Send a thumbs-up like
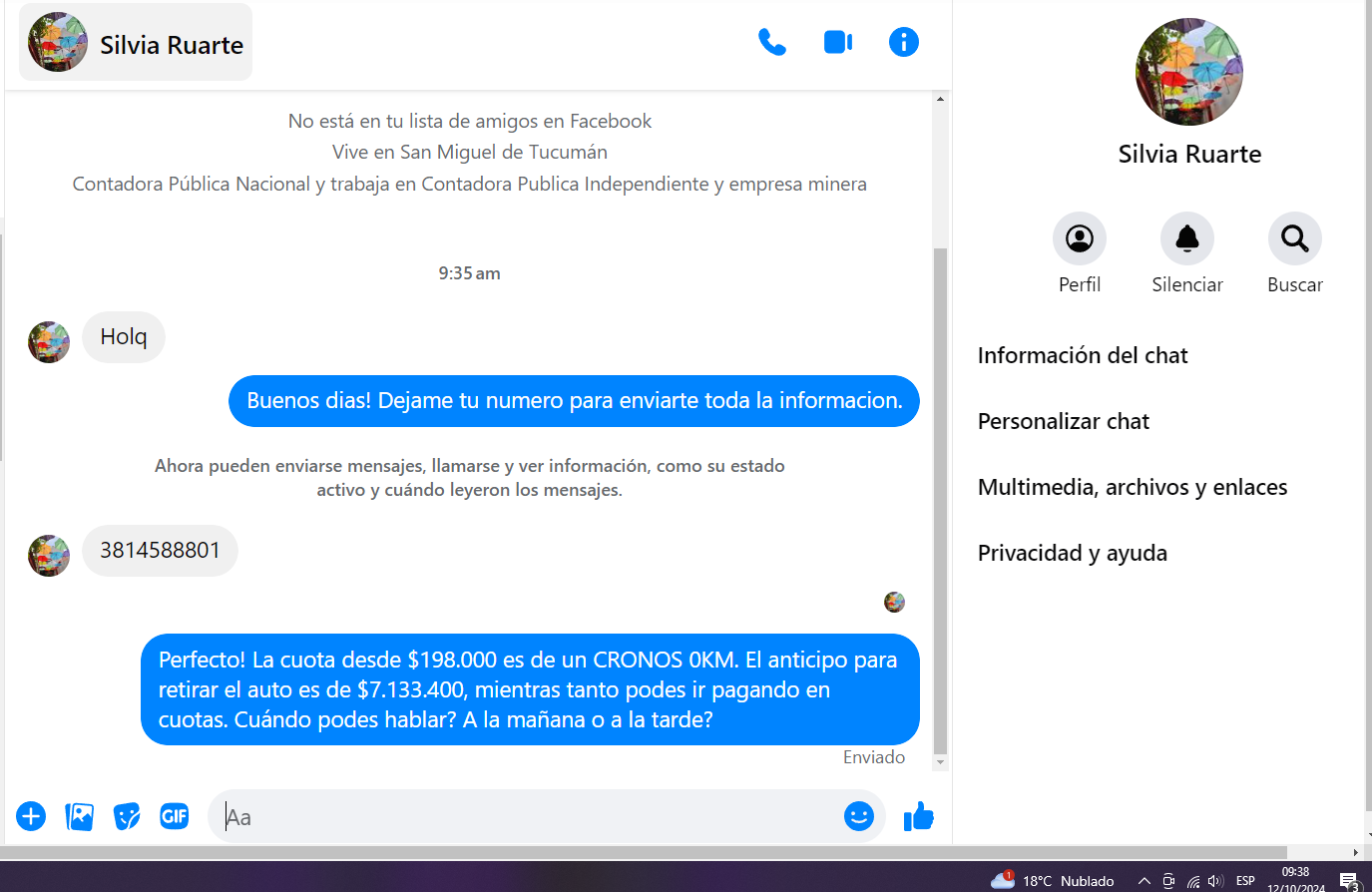 coord(918,816)
